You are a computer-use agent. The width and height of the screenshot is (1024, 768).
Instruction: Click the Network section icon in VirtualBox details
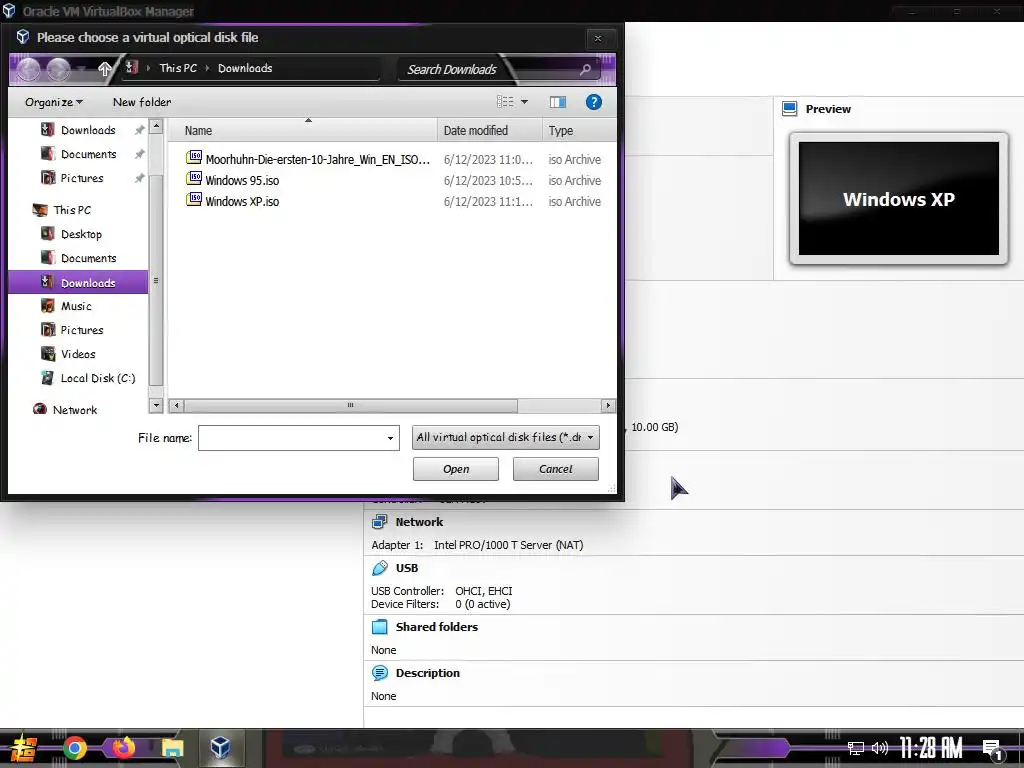379,522
